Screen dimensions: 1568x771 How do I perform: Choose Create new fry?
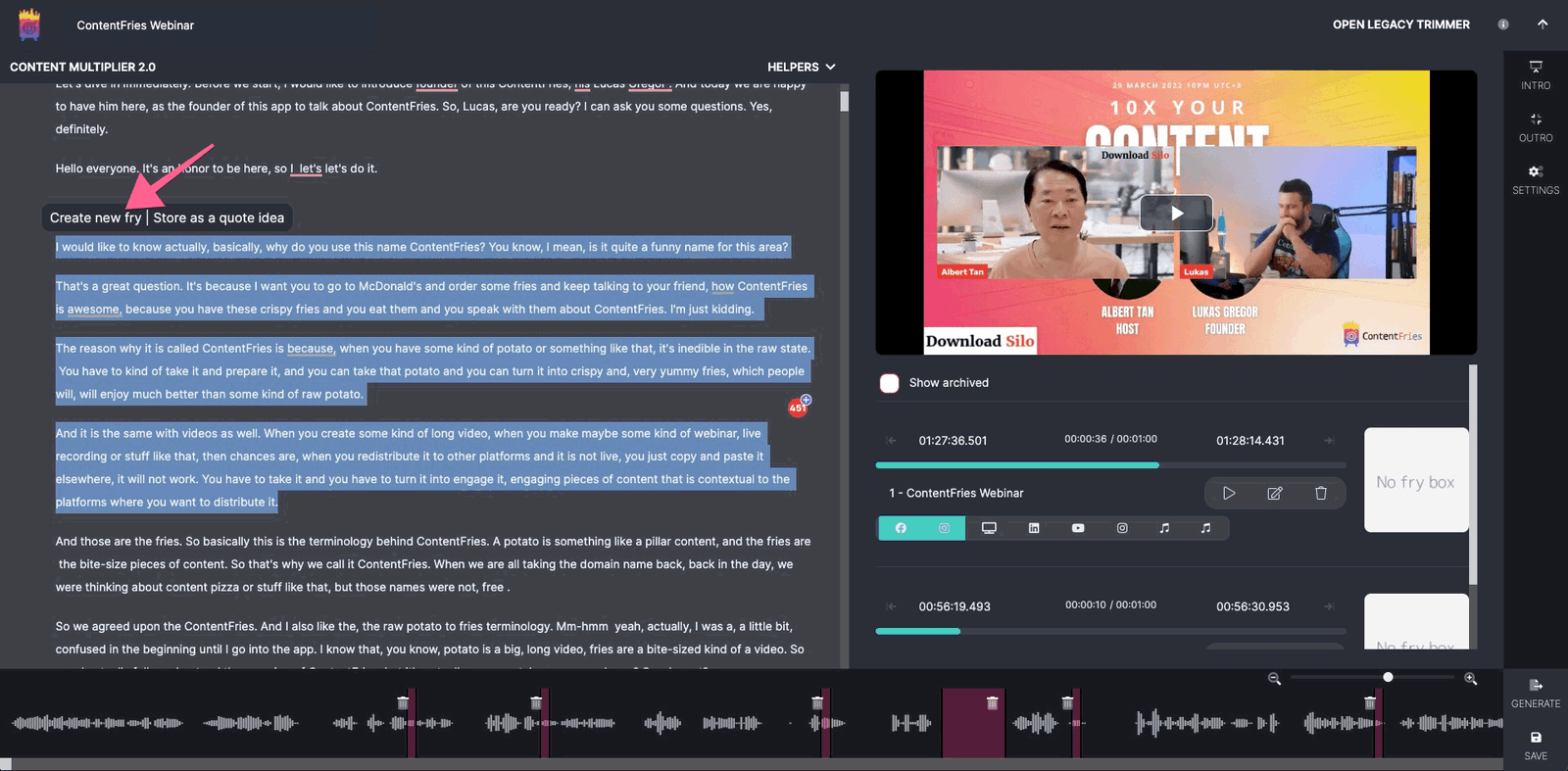pos(95,217)
